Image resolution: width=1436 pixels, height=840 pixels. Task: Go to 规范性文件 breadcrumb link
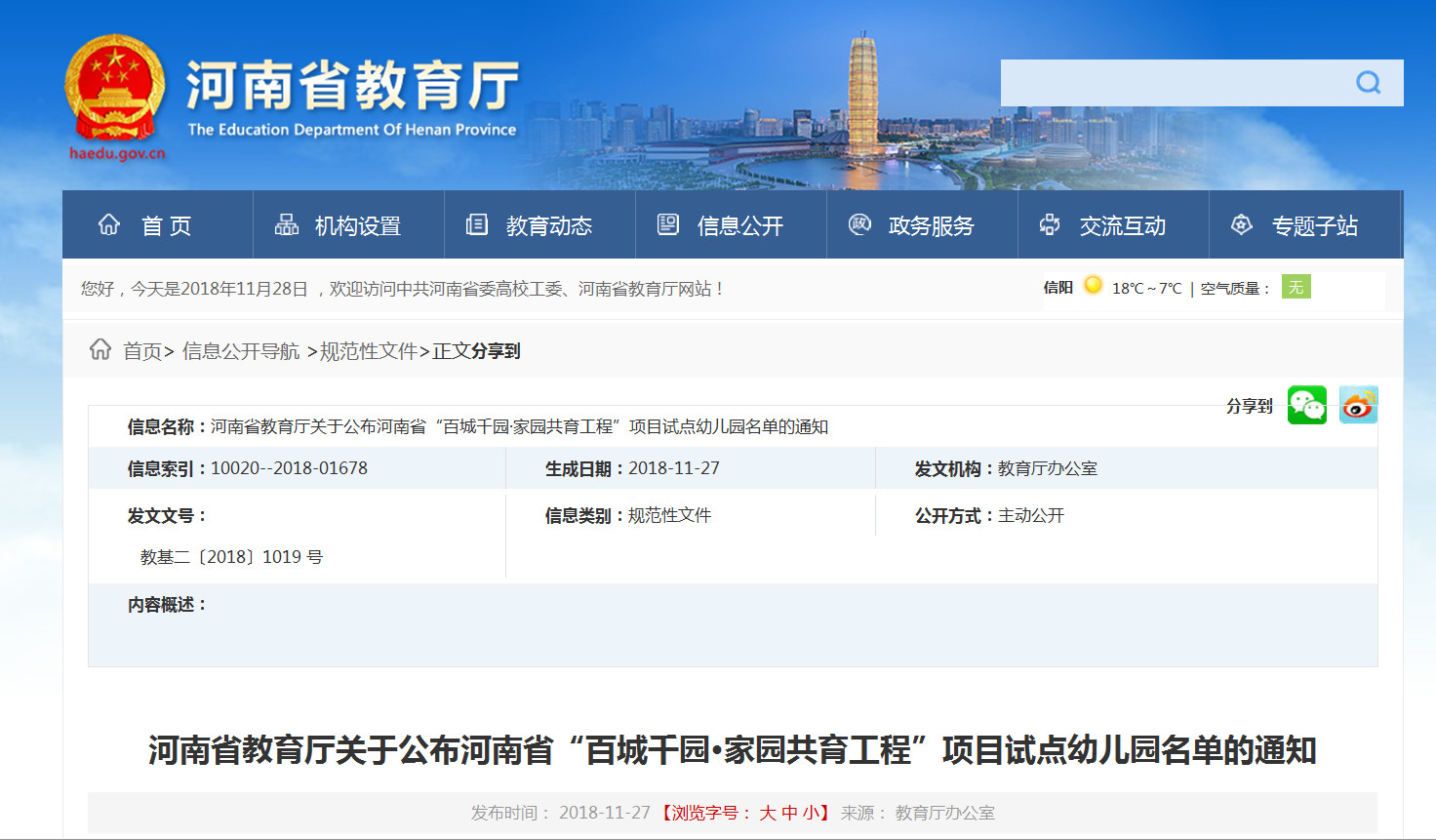click(369, 351)
